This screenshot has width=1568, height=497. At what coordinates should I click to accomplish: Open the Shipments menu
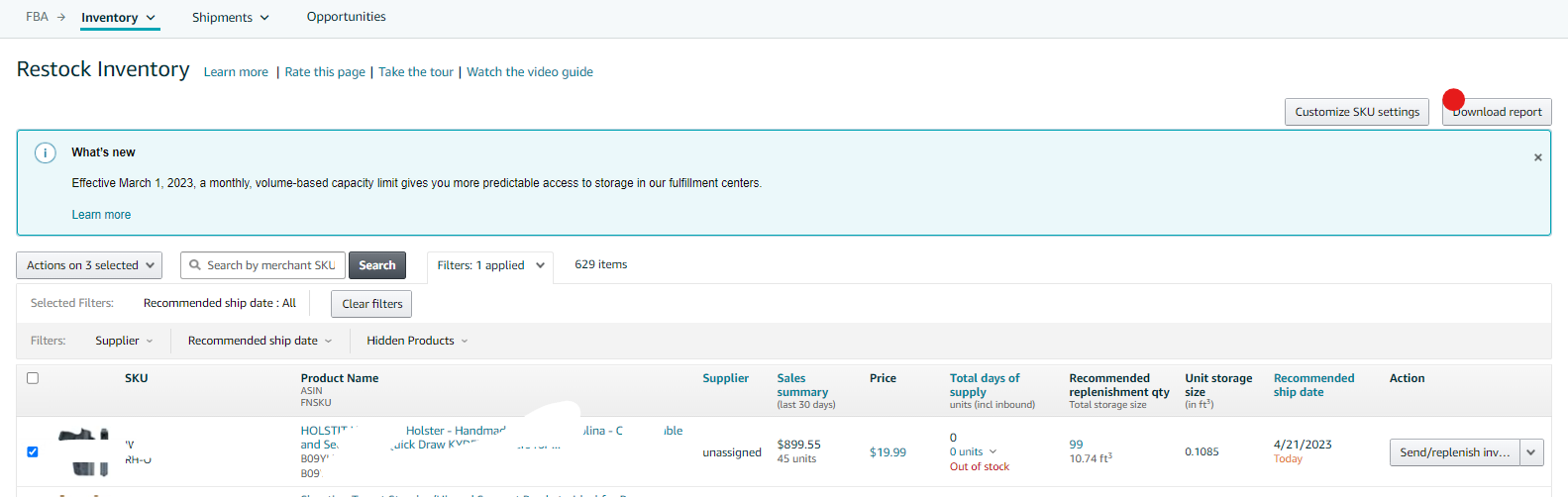230,18
